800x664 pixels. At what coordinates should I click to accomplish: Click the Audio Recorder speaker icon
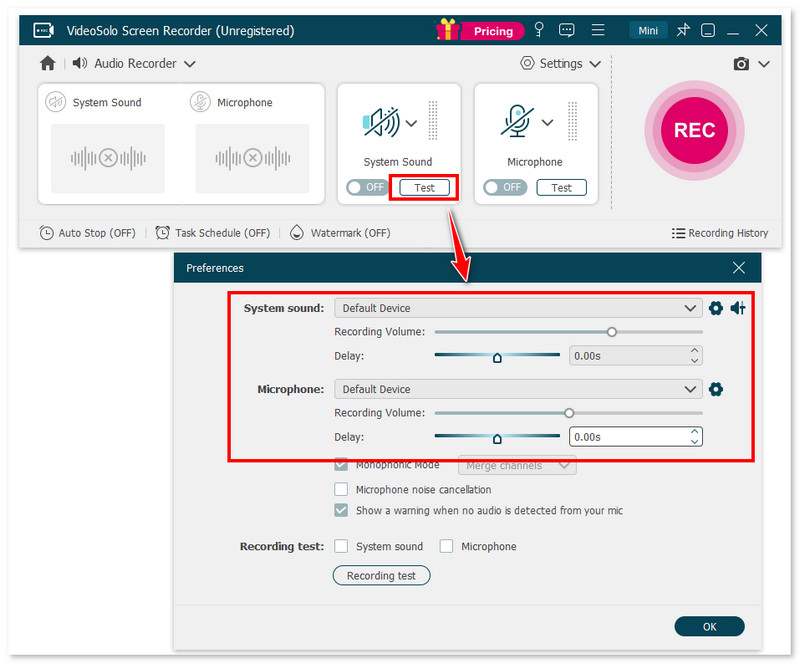click(x=79, y=63)
